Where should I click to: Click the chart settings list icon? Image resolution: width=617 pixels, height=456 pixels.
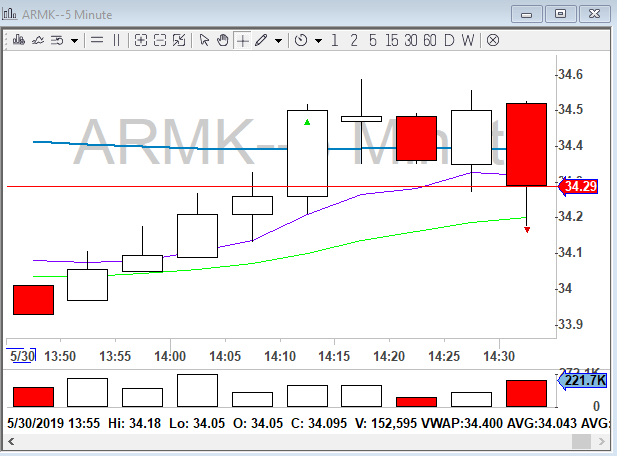point(57,40)
